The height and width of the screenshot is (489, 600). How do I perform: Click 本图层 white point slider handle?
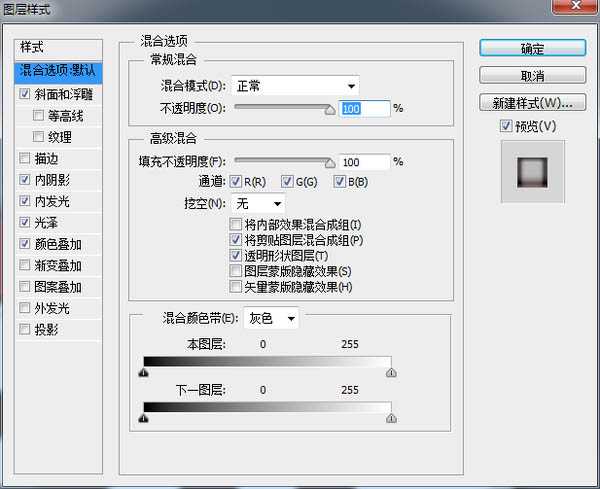391,372
